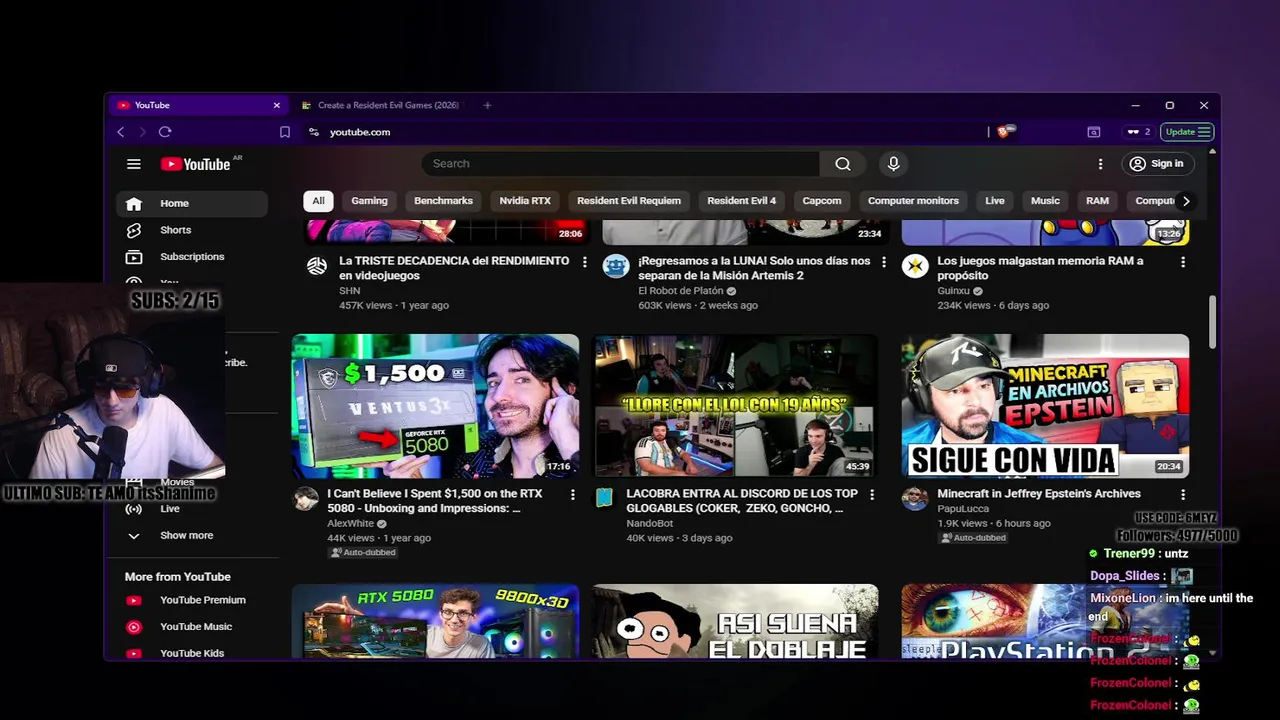Select the Resident Evil 4 chip
Viewport: 1280px width, 720px height.
[x=741, y=201]
